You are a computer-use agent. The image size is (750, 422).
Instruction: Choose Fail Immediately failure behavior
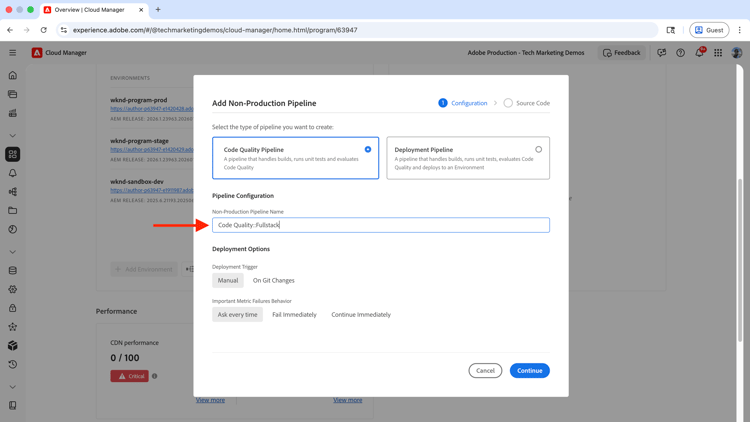(x=294, y=314)
